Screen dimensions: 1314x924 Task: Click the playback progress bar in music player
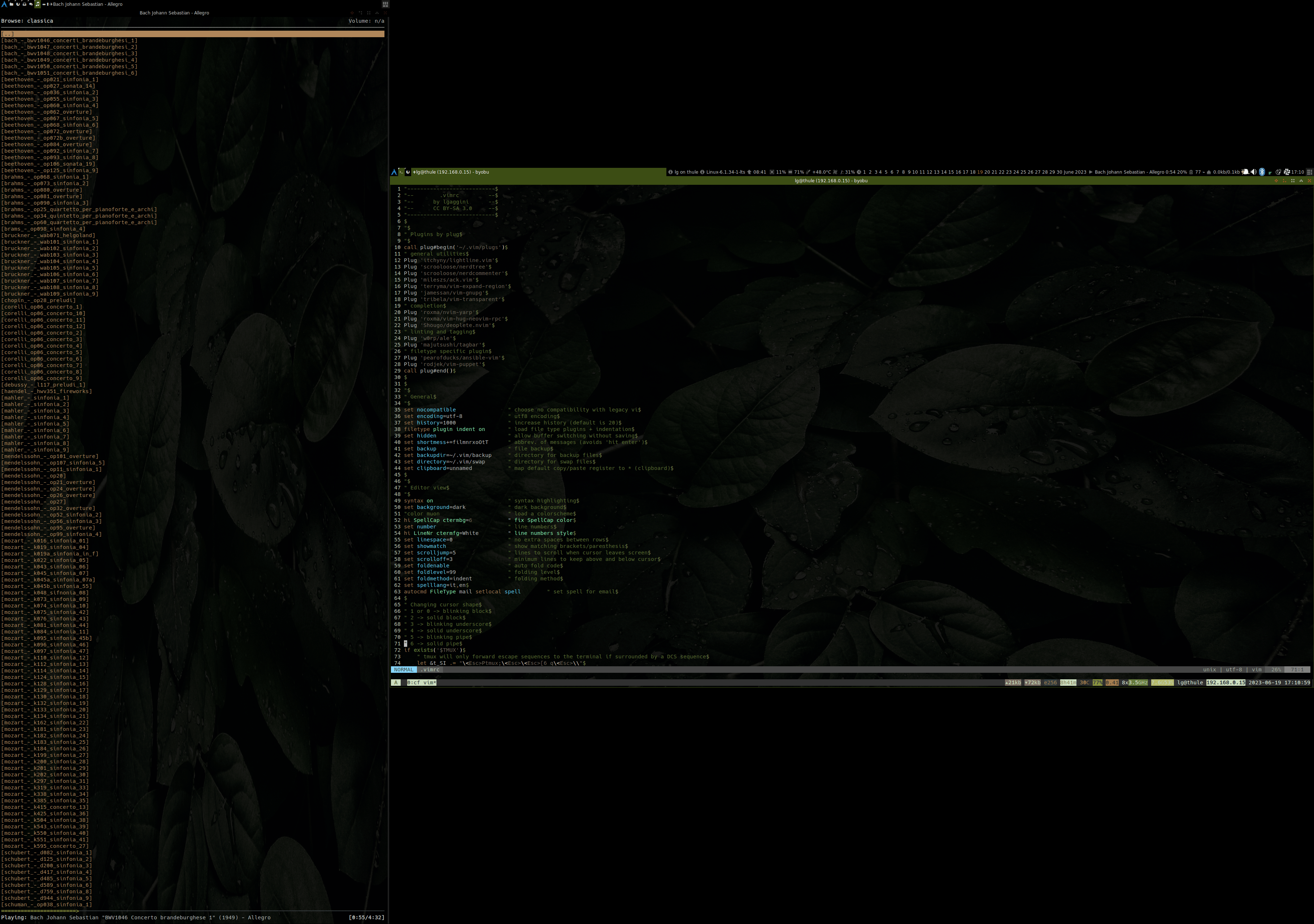(x=192, y=911)
